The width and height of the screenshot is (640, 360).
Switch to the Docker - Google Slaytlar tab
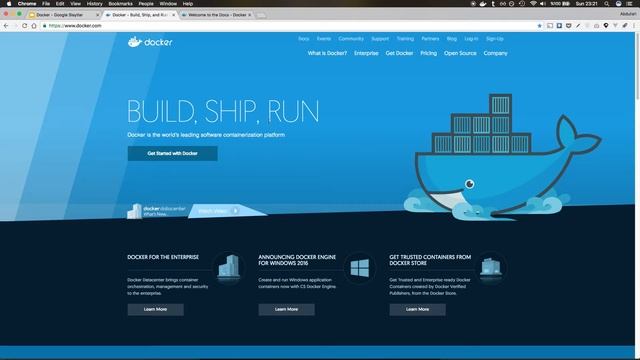pos(63,15)
